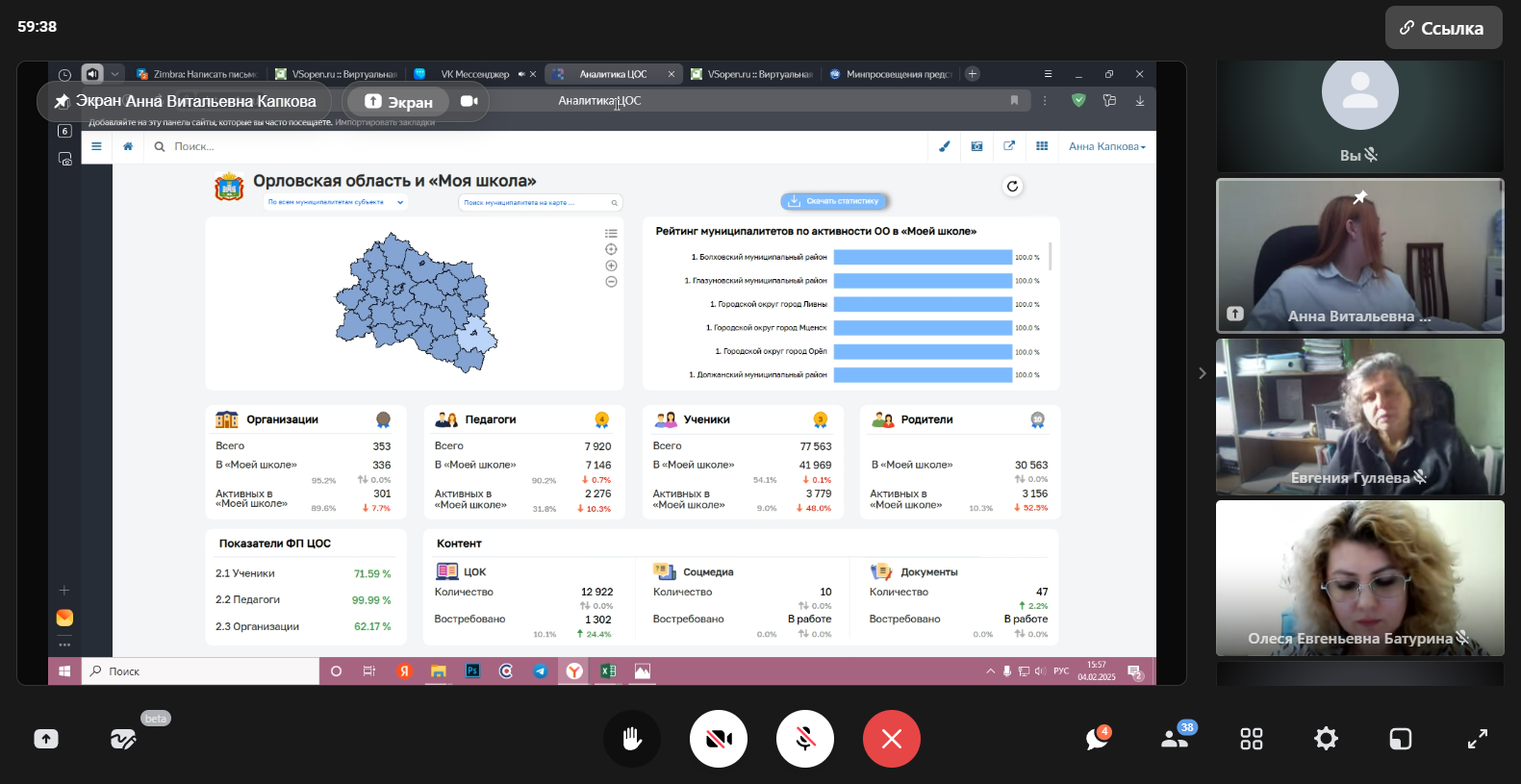Switch to the presenter camera view tab

(469, 101)
